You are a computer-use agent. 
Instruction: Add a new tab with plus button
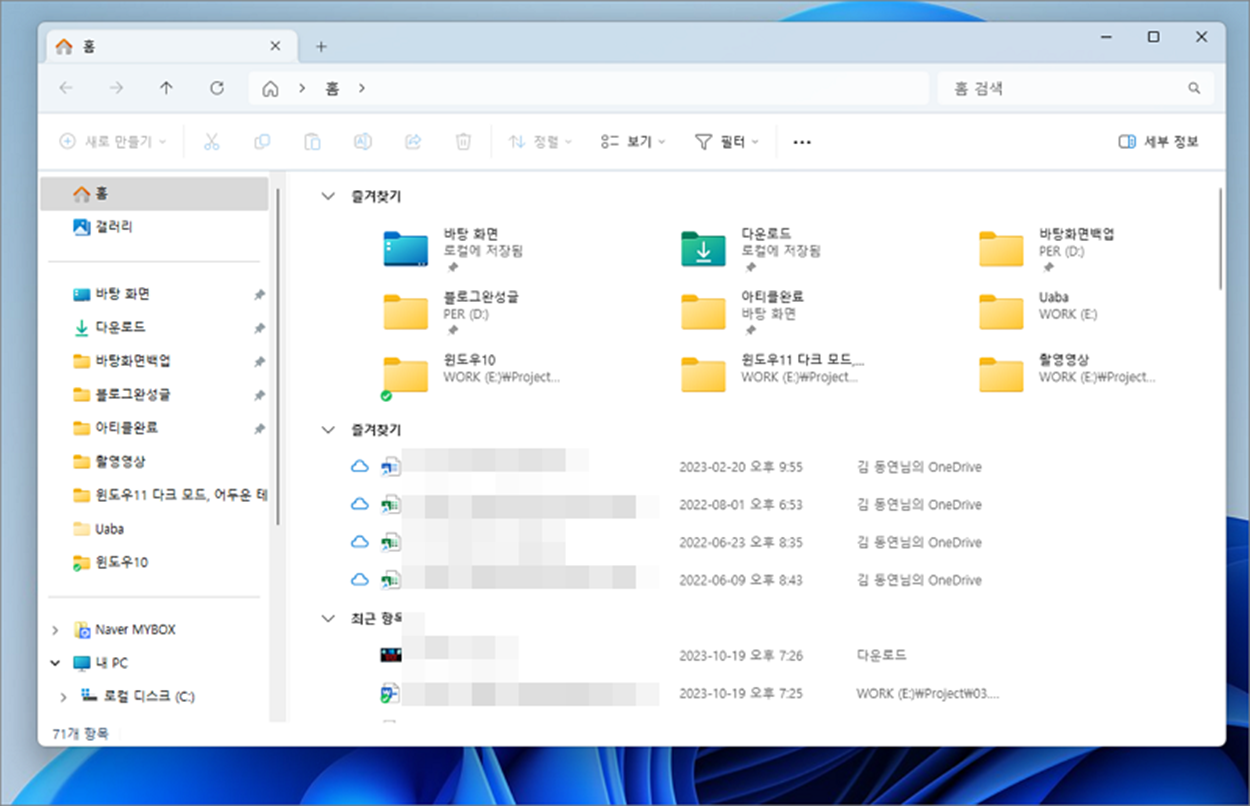click(321, 46)
